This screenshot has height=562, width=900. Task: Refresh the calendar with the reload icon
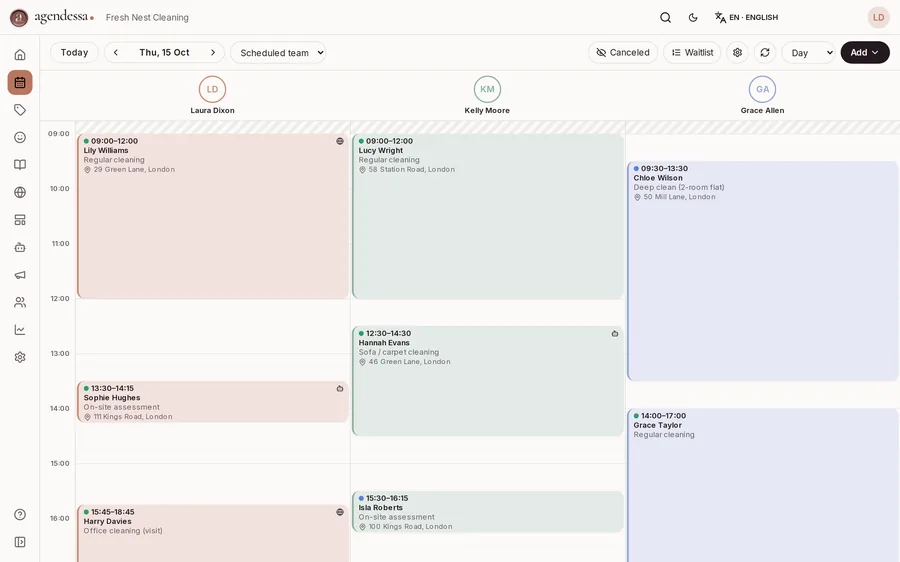coord(765,52)
